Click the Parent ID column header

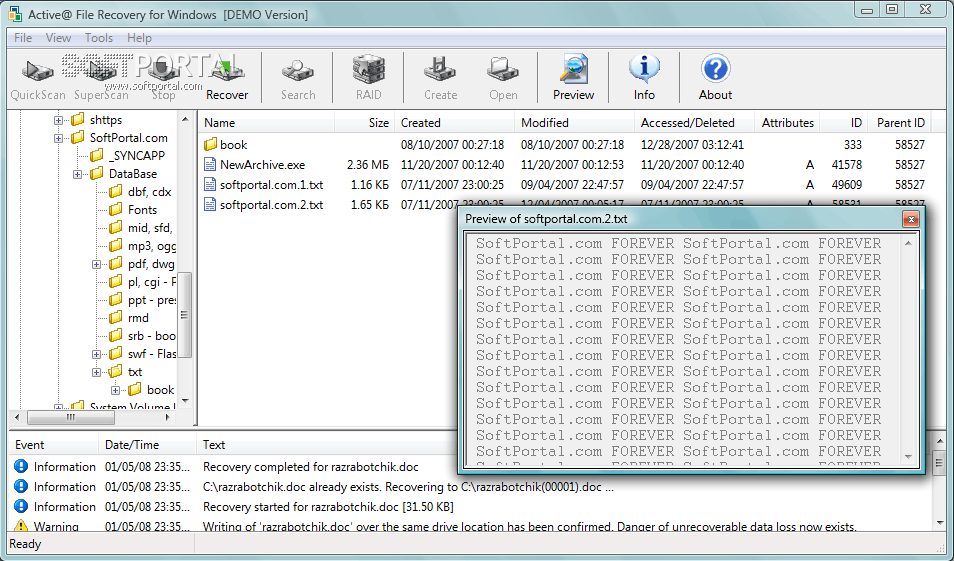point(899,122)
